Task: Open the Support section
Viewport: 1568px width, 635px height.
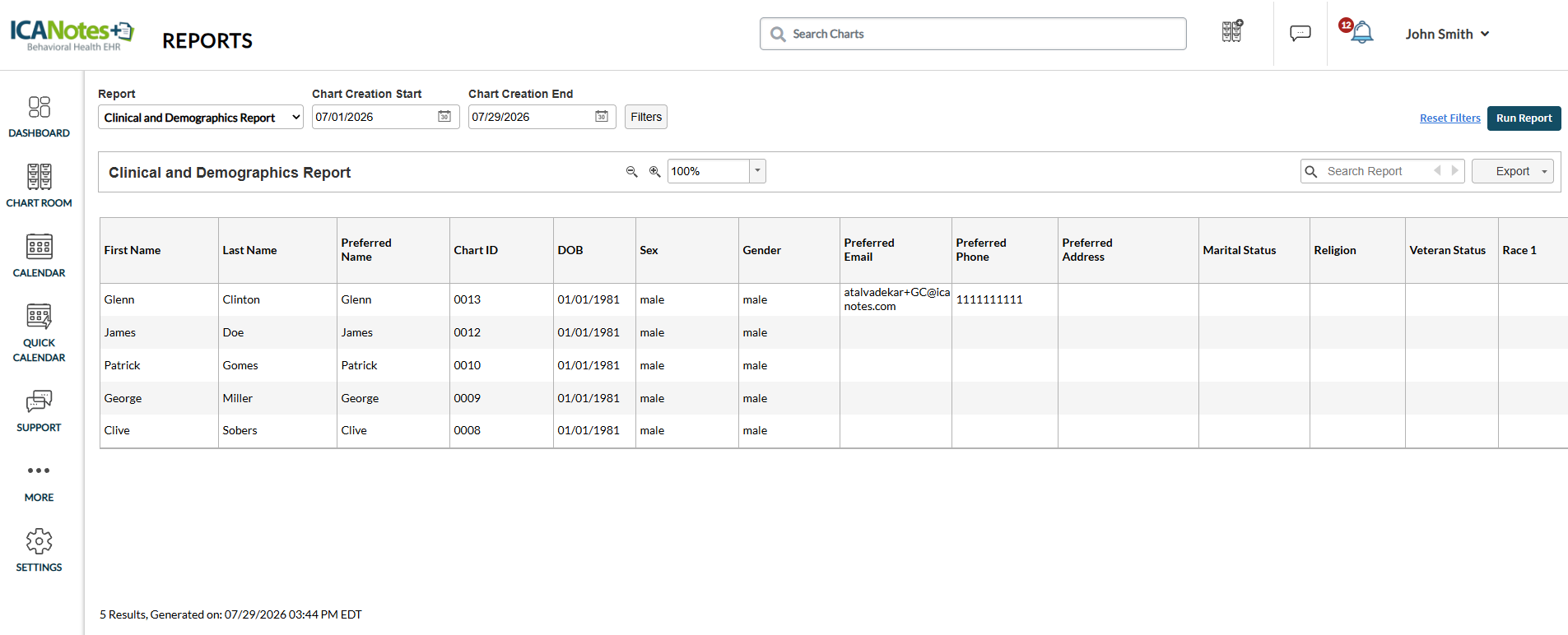Action: tap(39, 410)
